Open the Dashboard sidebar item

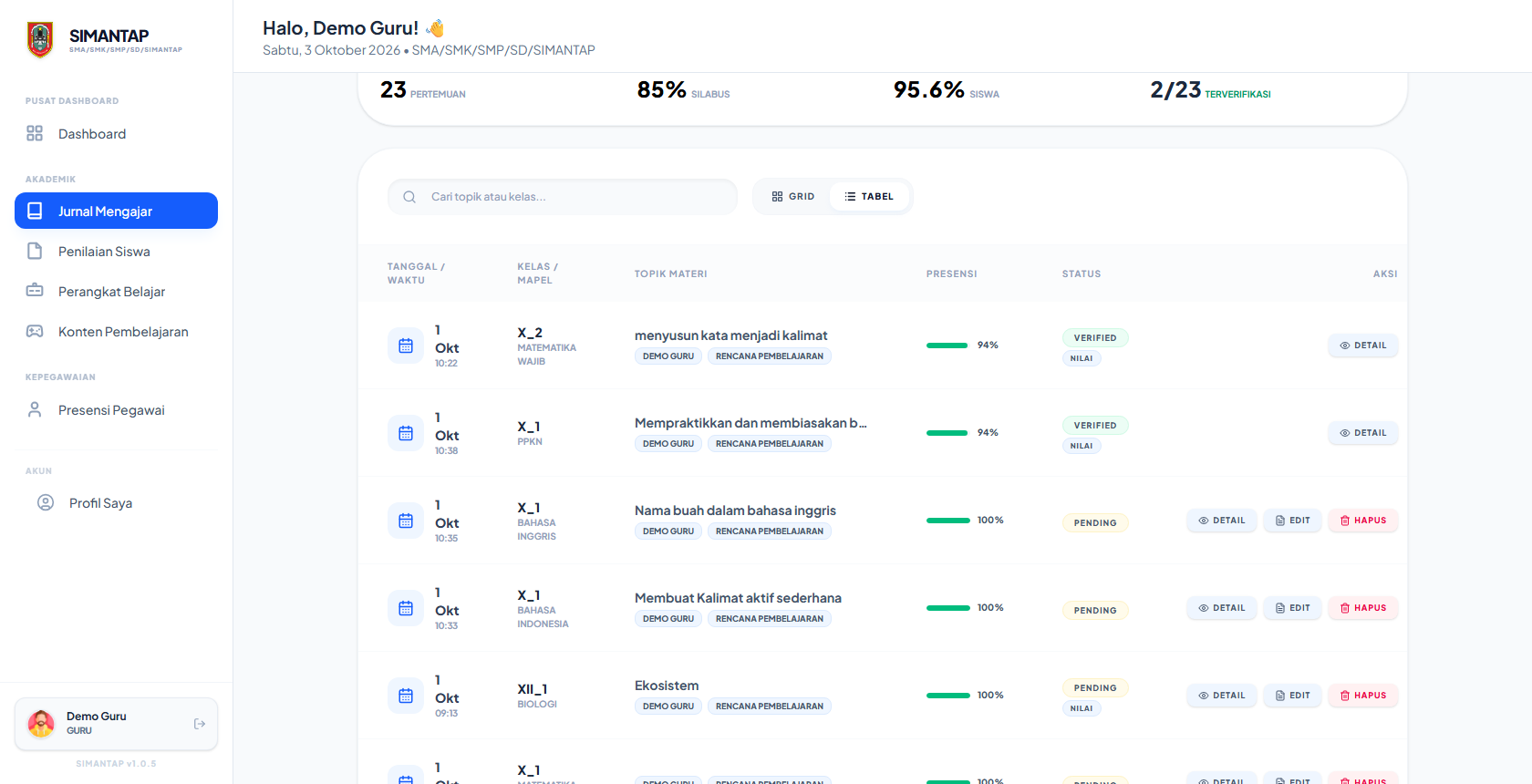(x=116, y=134)
